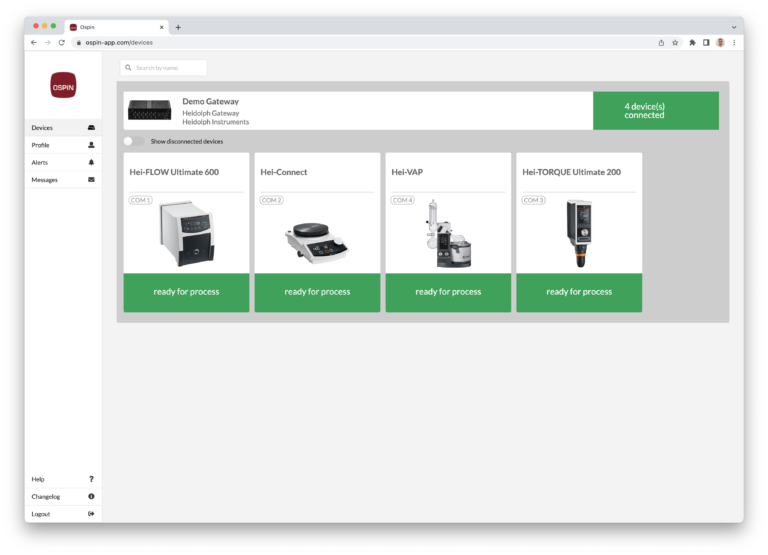This screenshot has width=768, height=555.
Task: Open the Hei-FLOW Ultimate 600 pump image
Action: [x=188, y=234]
